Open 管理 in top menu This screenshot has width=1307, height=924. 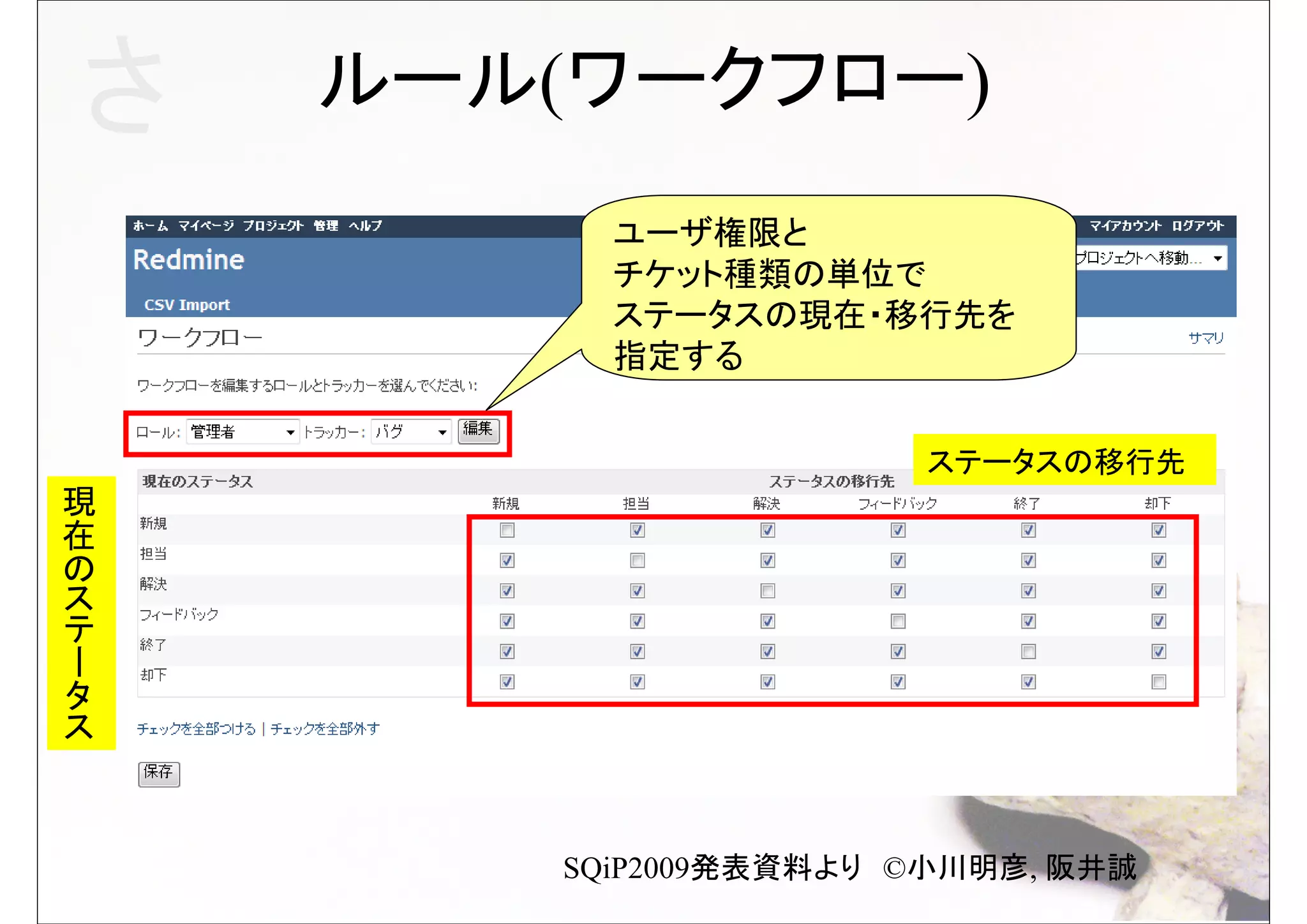click(325, 226)
